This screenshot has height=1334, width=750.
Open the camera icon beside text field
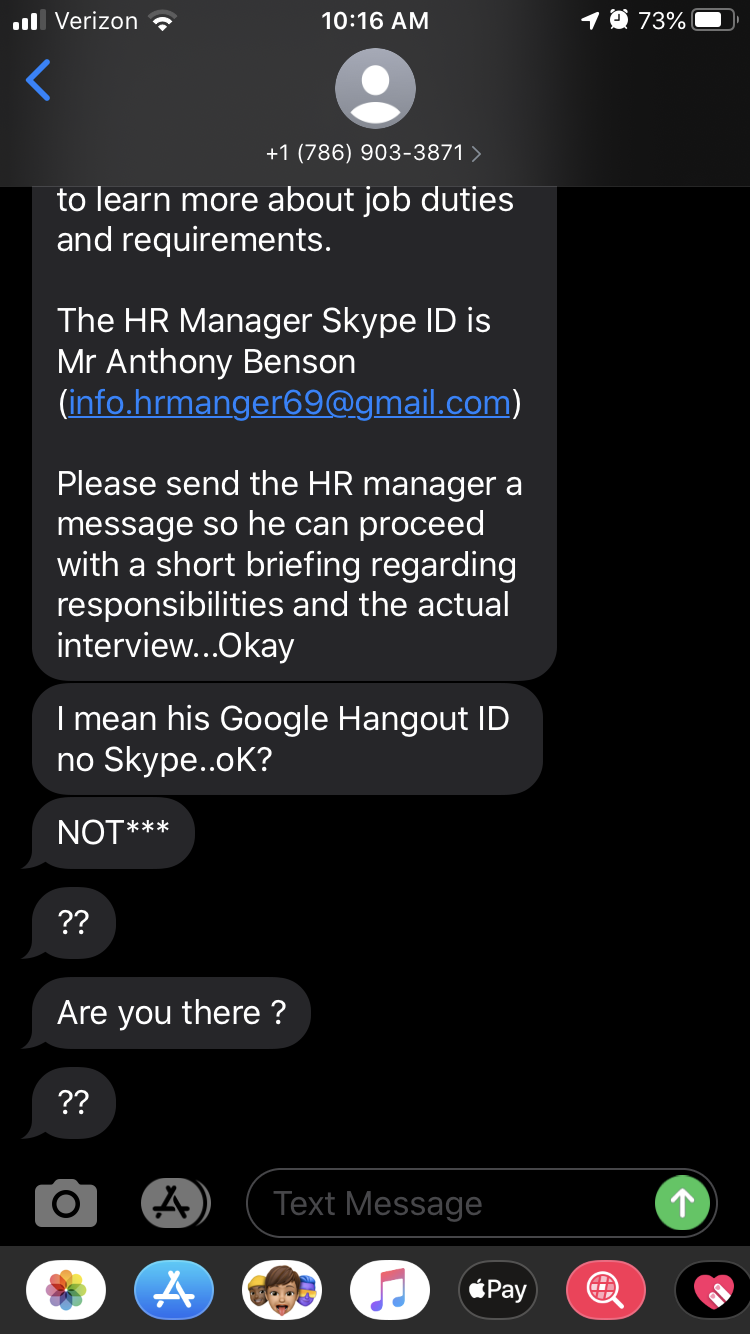click(66, 1203)
